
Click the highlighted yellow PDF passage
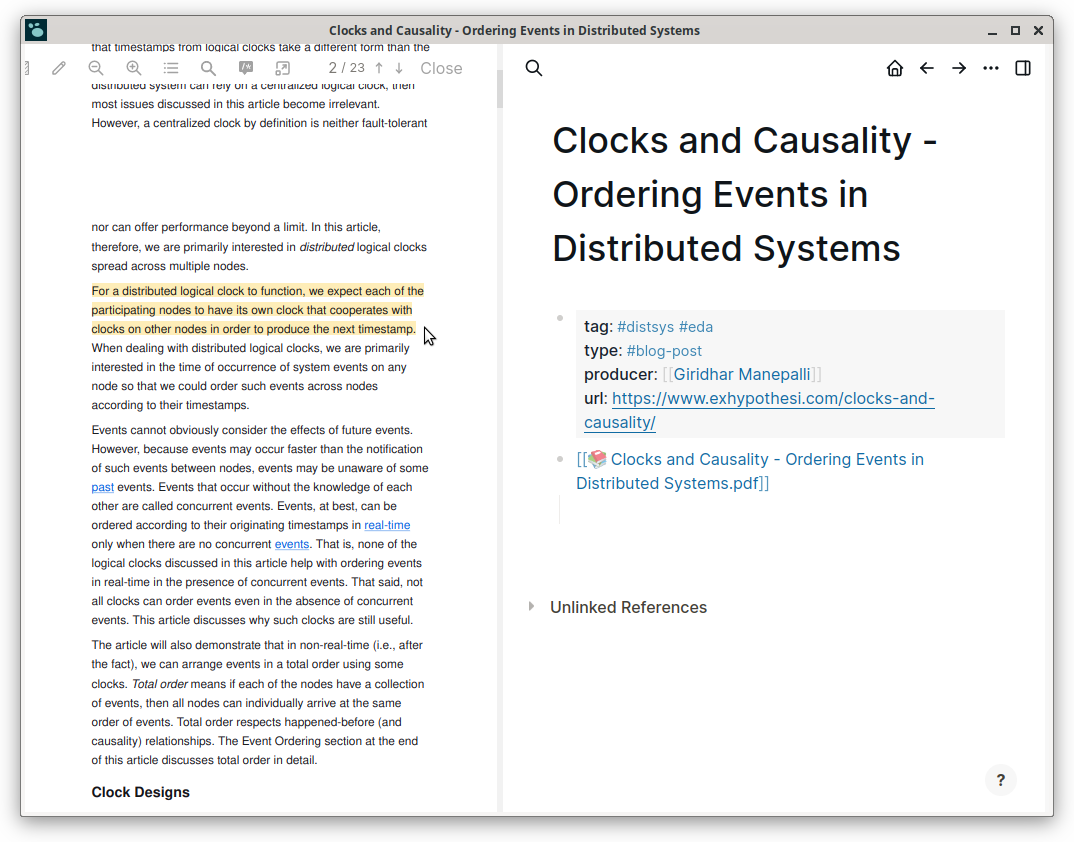click(258, 310)
